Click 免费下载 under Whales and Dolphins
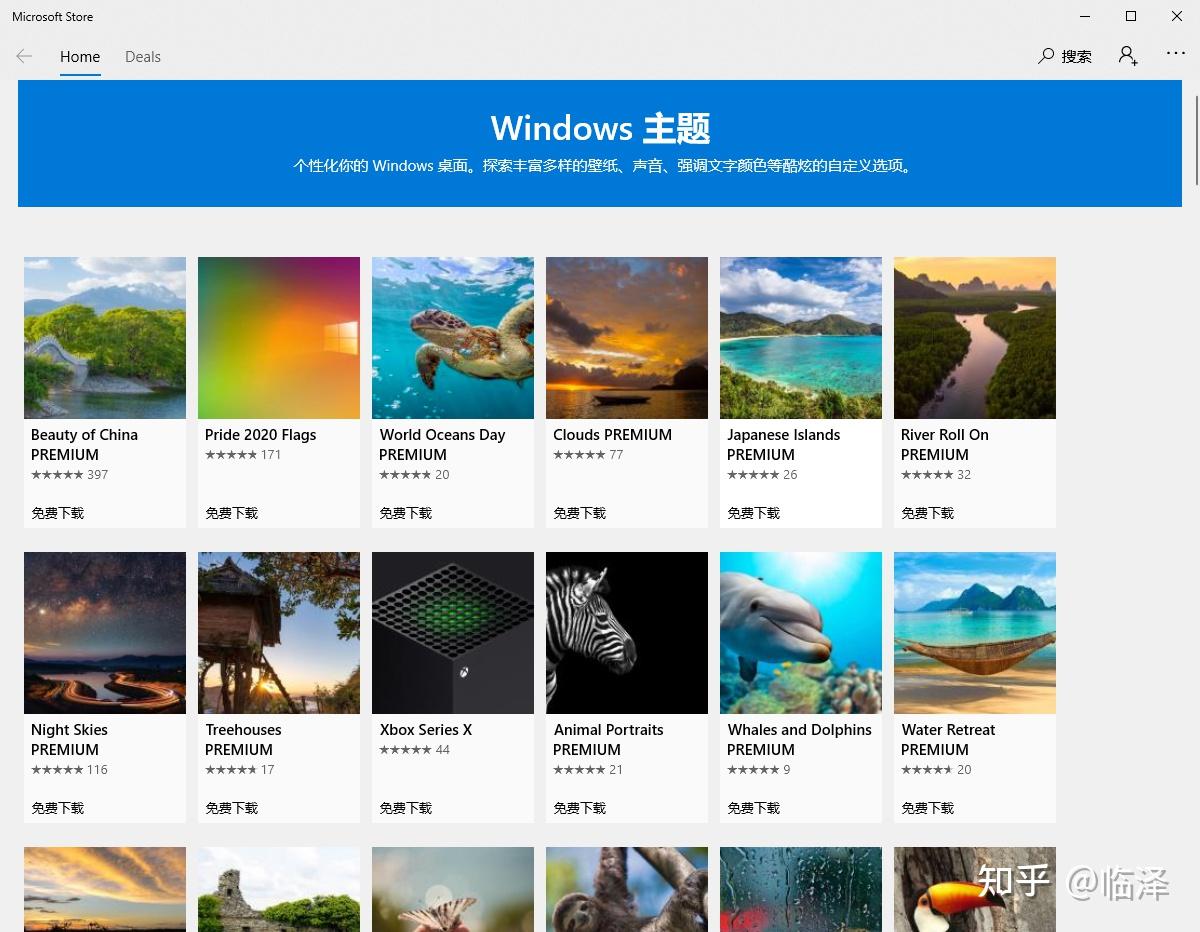The width and height of the screenshot is (1200, 932). [x=754, y=808]
